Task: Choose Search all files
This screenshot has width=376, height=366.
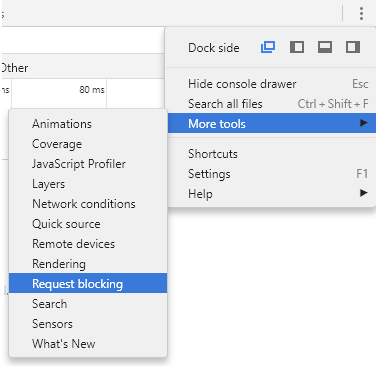Action: click(272, 104)
